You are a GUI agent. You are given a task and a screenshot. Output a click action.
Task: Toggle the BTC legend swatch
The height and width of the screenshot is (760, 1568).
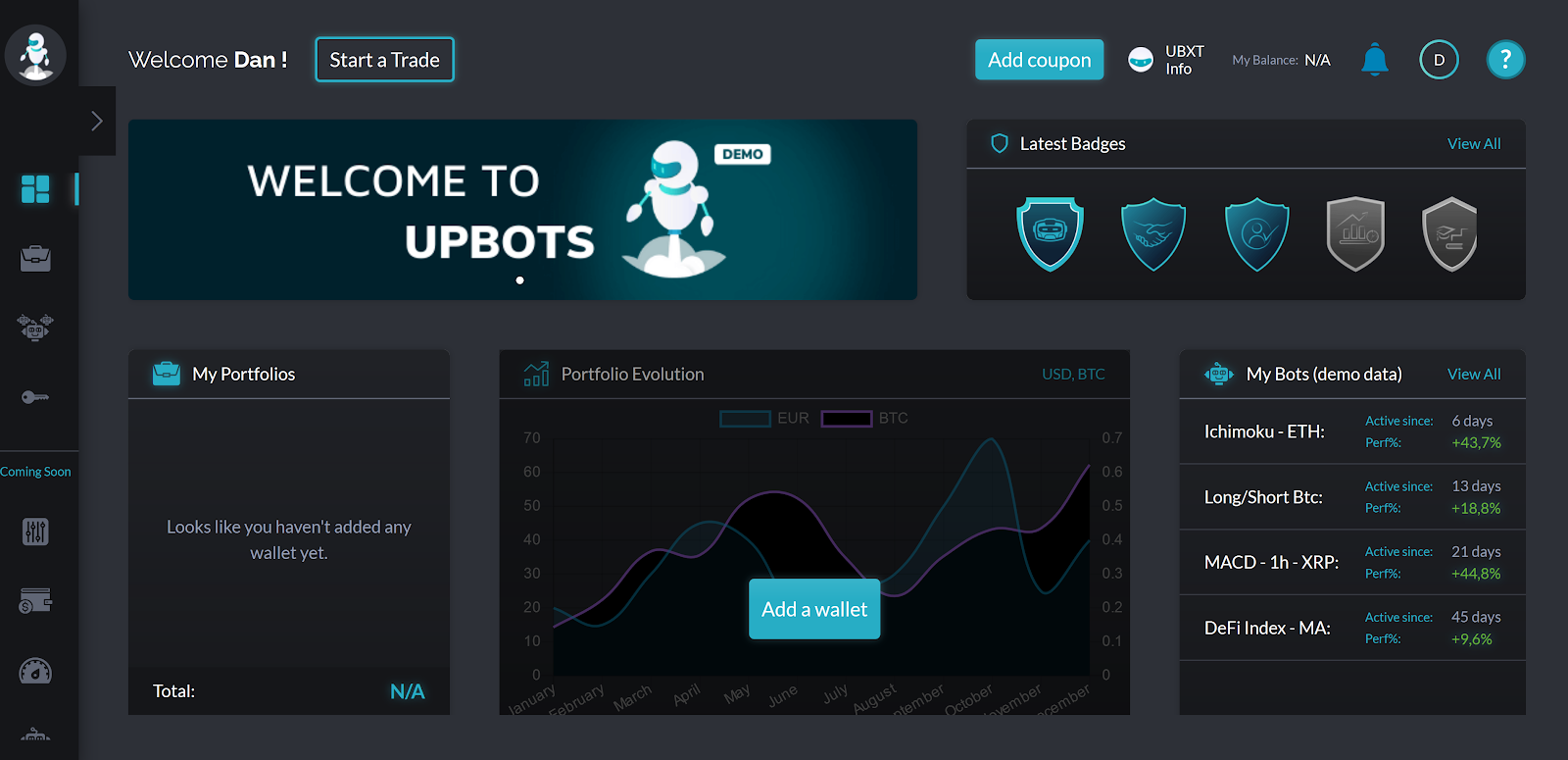point(847,419)
